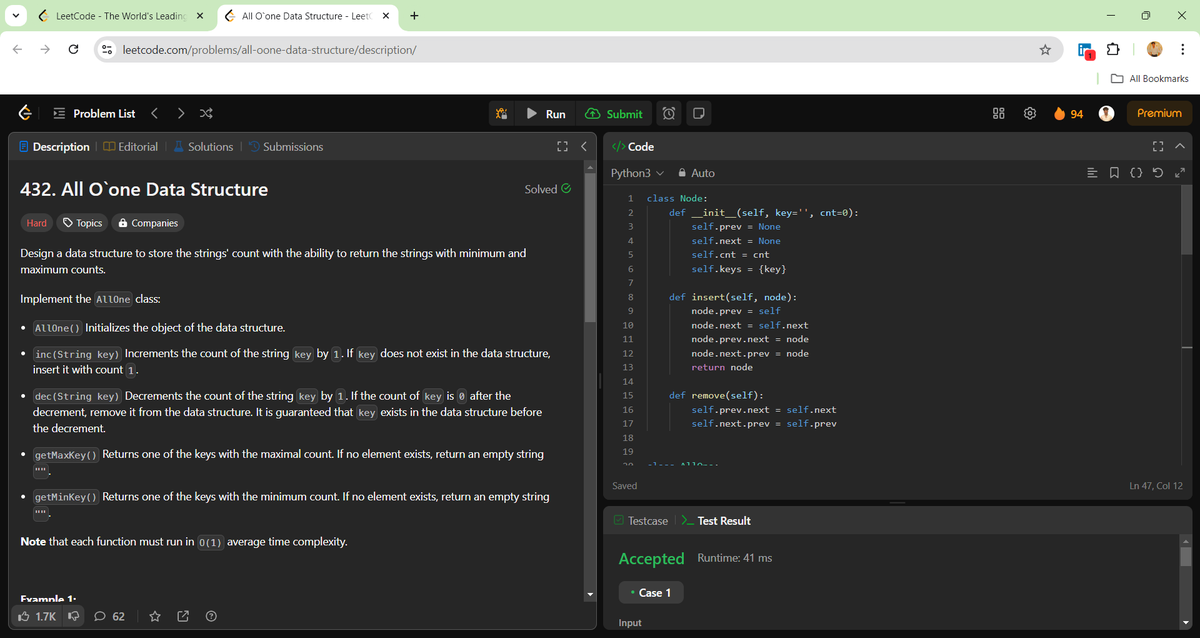Switch to the Editorial tab
This screenshot has width=1200, height=638.
click(x=130, y=147)
